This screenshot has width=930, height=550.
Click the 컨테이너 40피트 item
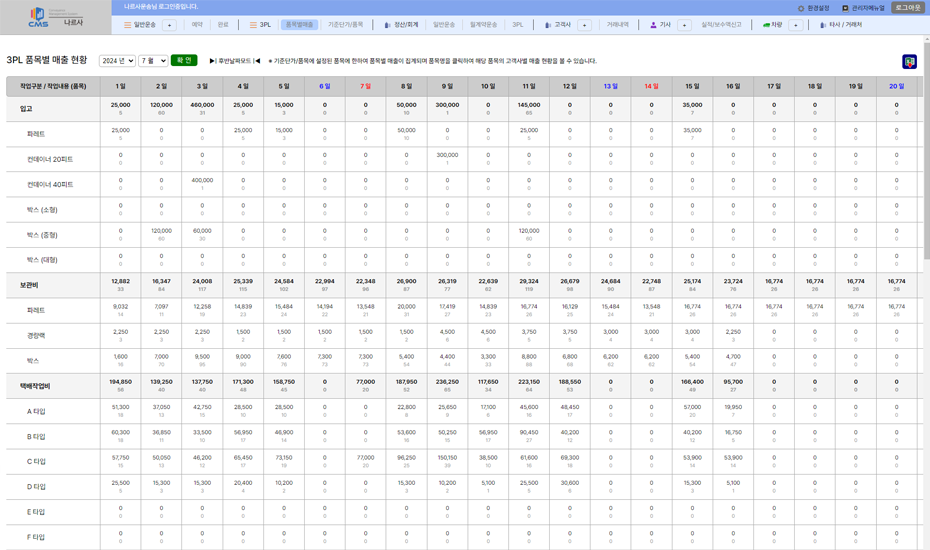(50, 185)
